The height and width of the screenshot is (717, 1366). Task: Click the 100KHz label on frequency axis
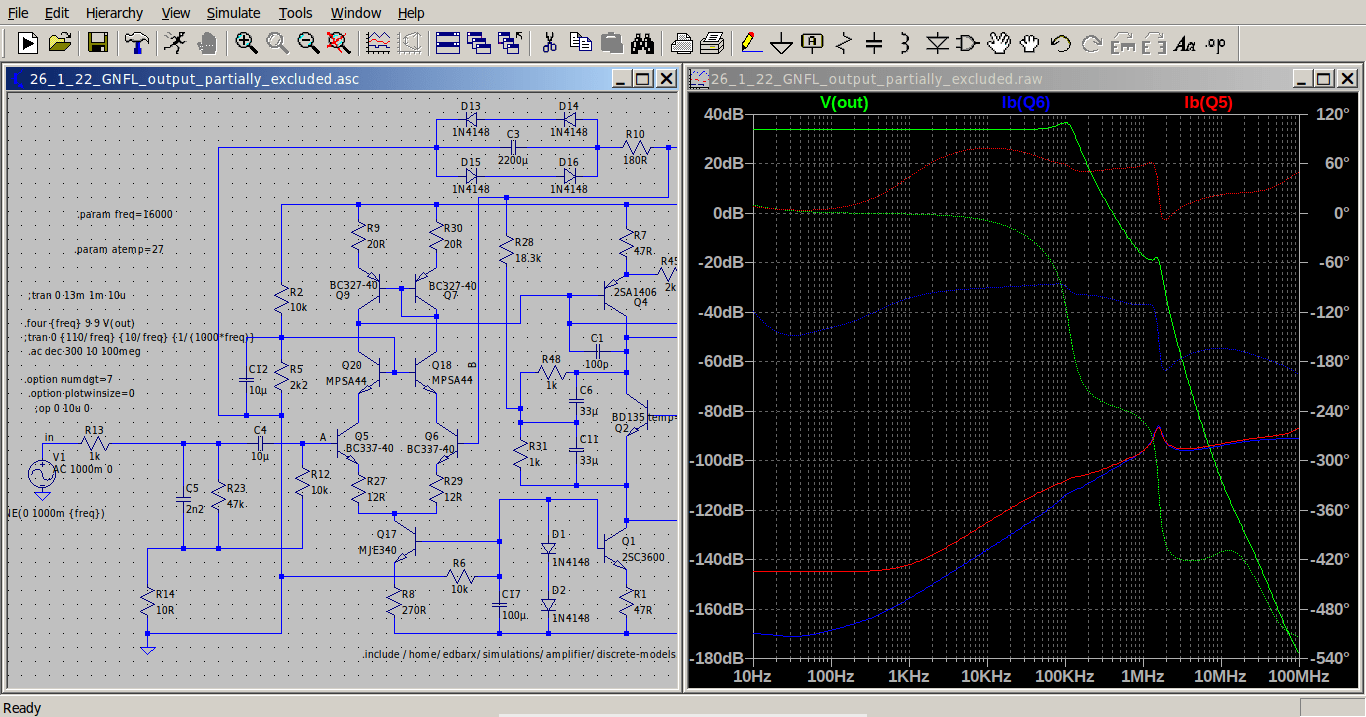[1064, 677]
